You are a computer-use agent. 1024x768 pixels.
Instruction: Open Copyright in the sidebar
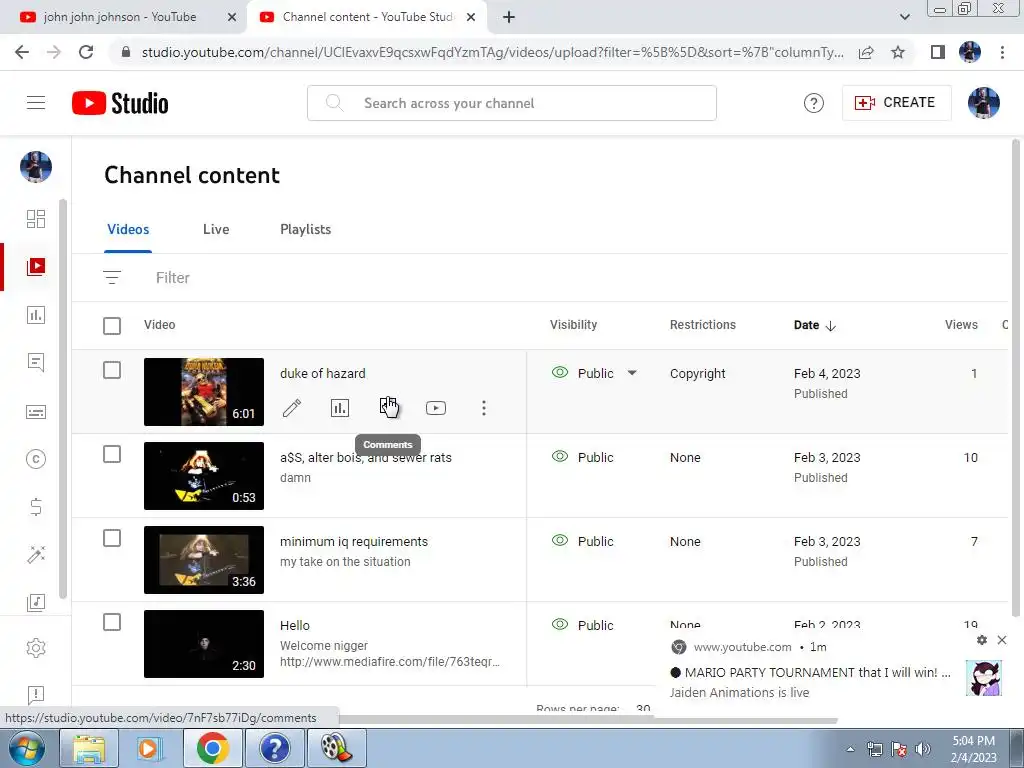[x=36, y=459]
